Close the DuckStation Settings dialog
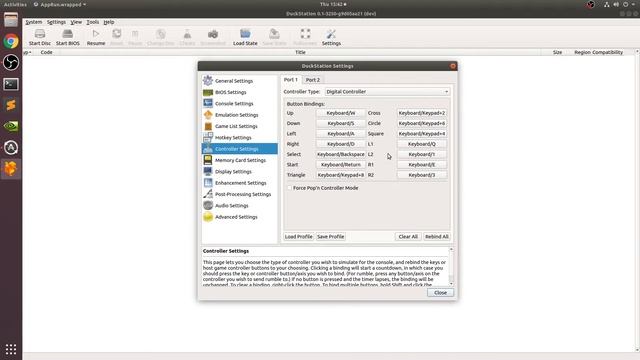640x360 pixels. (440, 293)
